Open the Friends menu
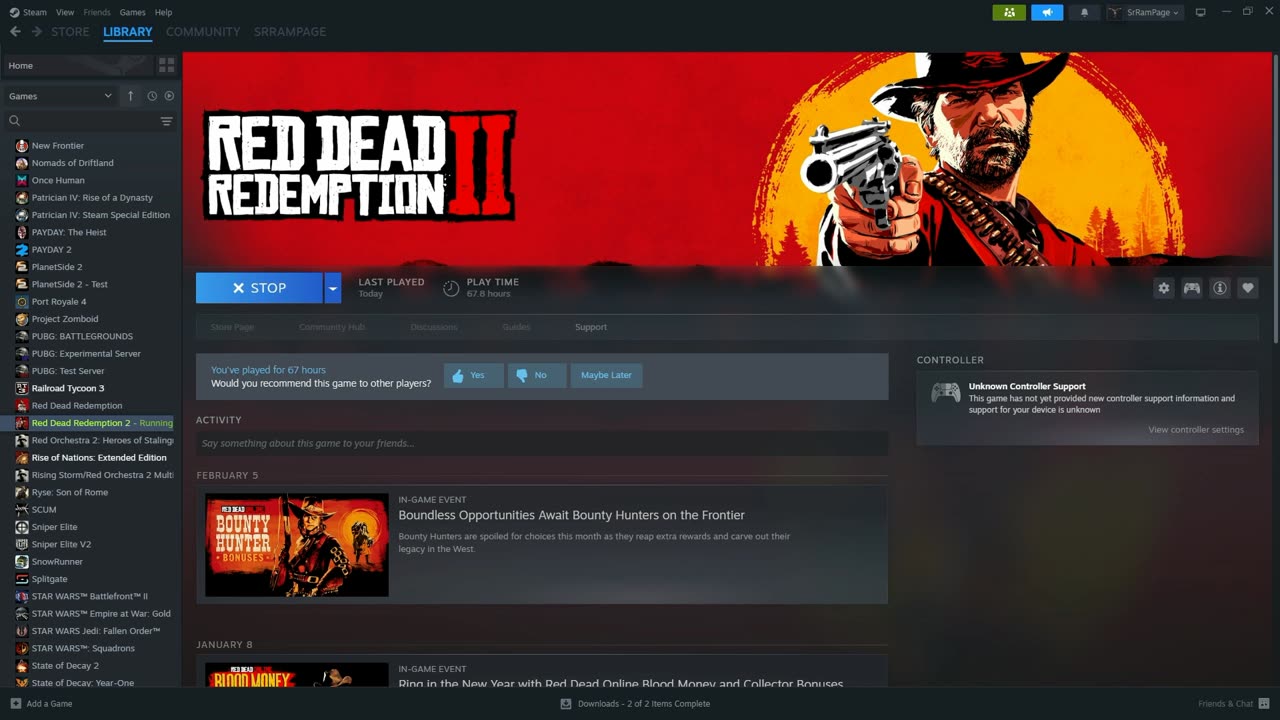The image size is (1280, 720). point(97,12)
